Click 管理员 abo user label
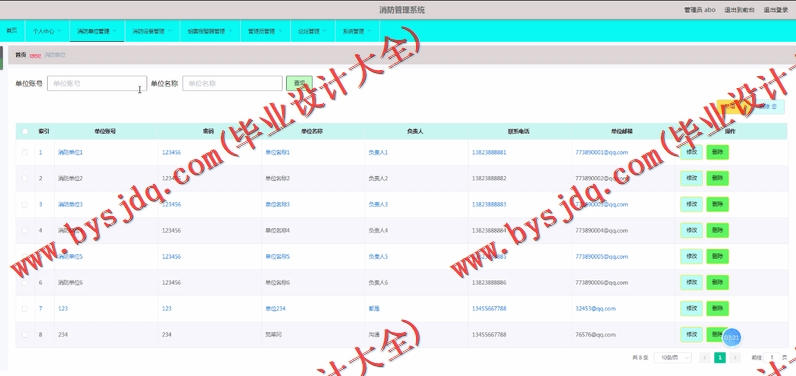Image resolution: width=796 pixels, height=376 pixels. pos(700,10)
